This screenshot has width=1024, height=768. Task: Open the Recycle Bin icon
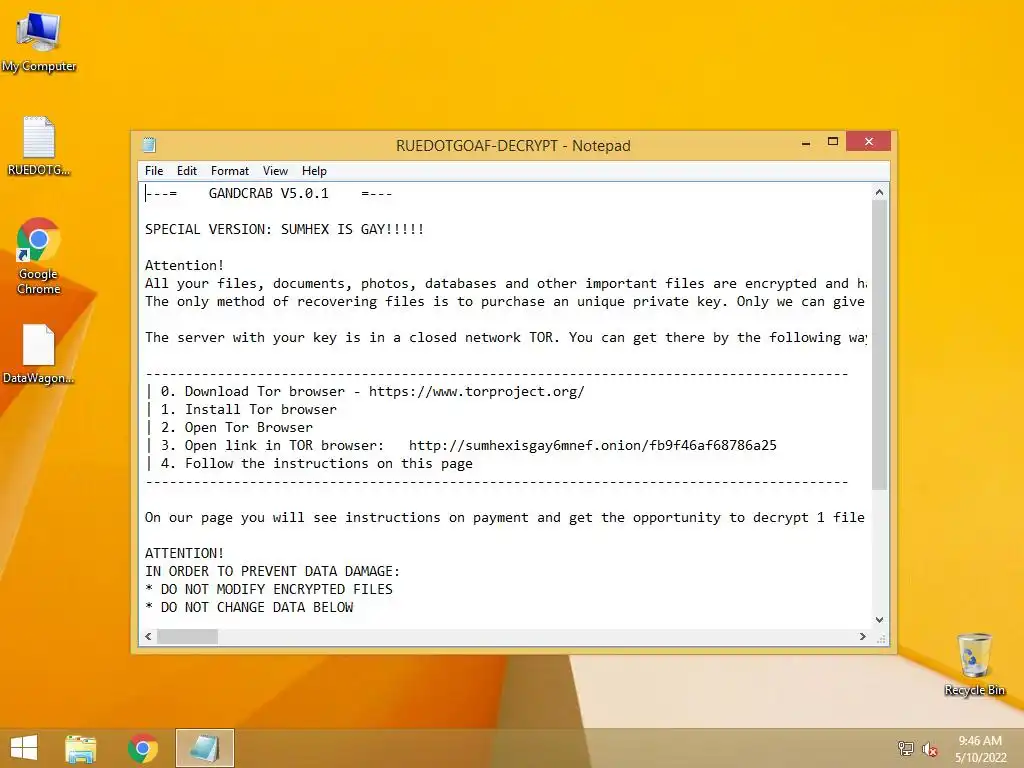coord(974,664)
